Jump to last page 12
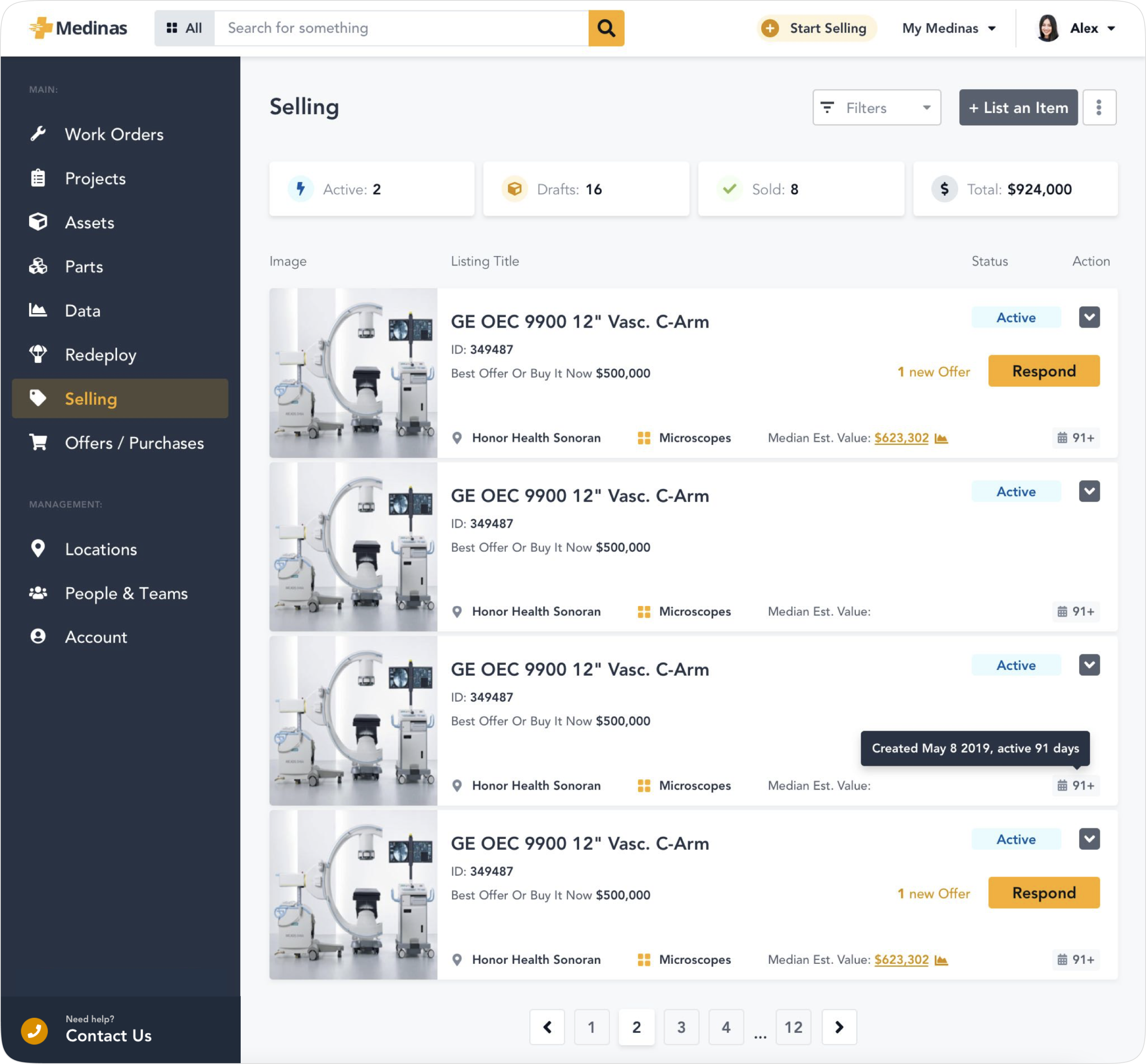Viewport: 1146px width, 1064px height. pos(794,1027)
